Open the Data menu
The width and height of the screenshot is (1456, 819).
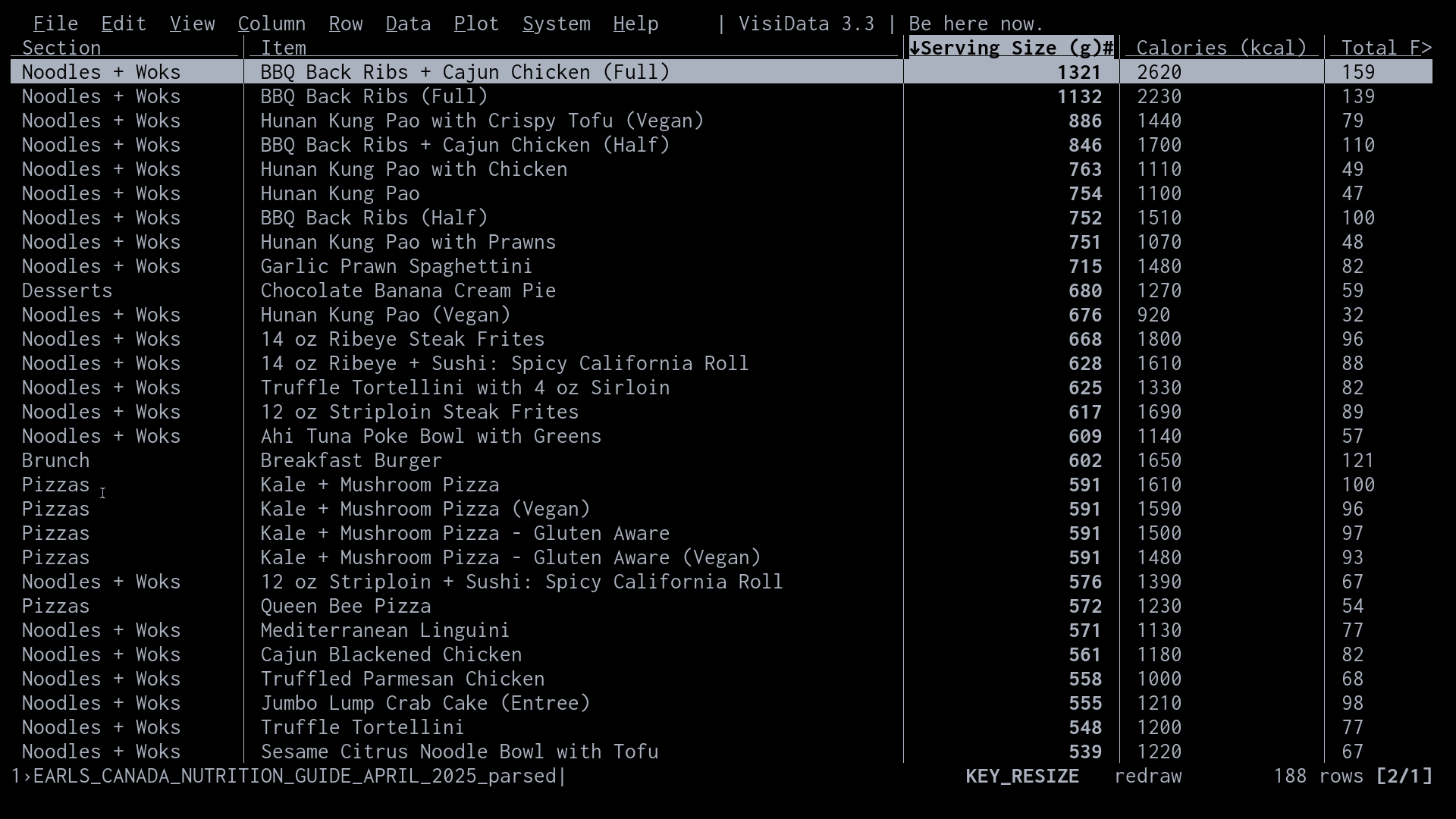408,24
